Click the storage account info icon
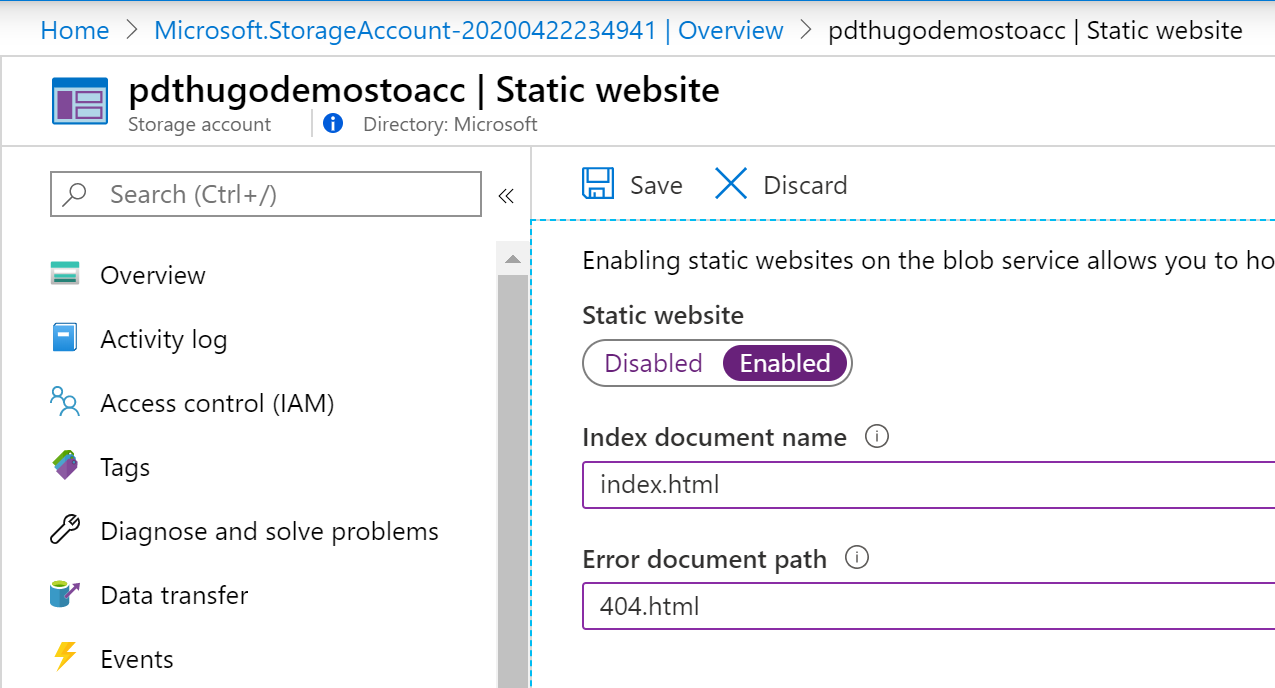The image size is (1275, 688). 333,124
